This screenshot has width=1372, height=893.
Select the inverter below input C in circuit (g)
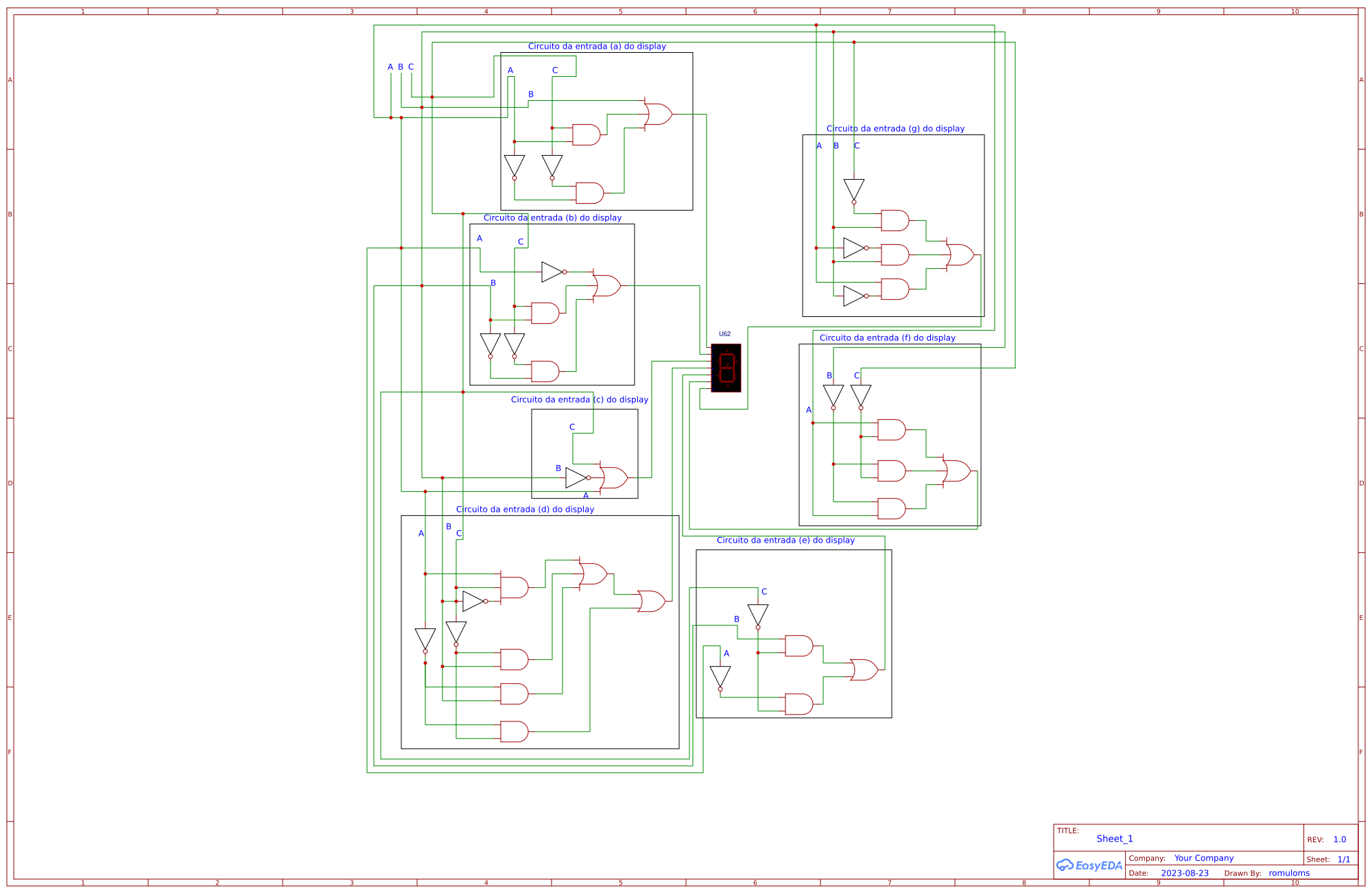854,189
